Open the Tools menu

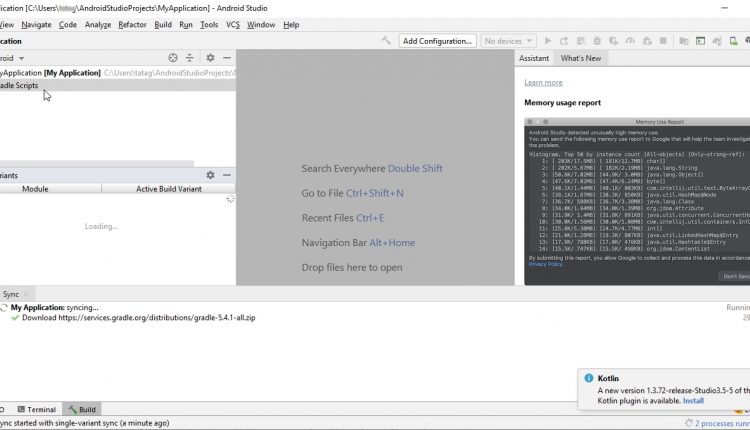[x=209, y=25]
